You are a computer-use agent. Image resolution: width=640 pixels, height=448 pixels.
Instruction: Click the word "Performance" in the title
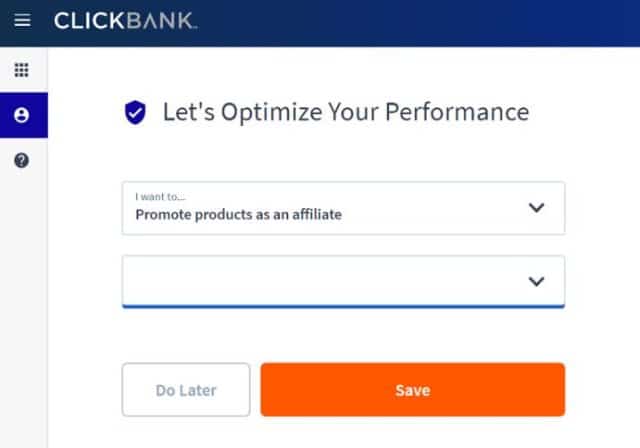(x=457, y=112)
